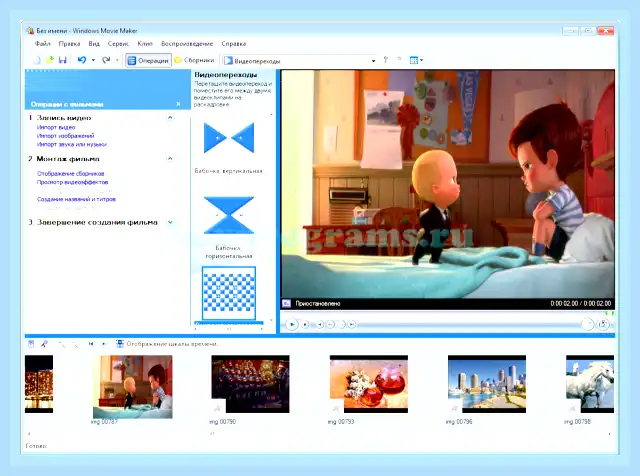
Task: Open a project via the folder icon
Action: click(50, 60)
